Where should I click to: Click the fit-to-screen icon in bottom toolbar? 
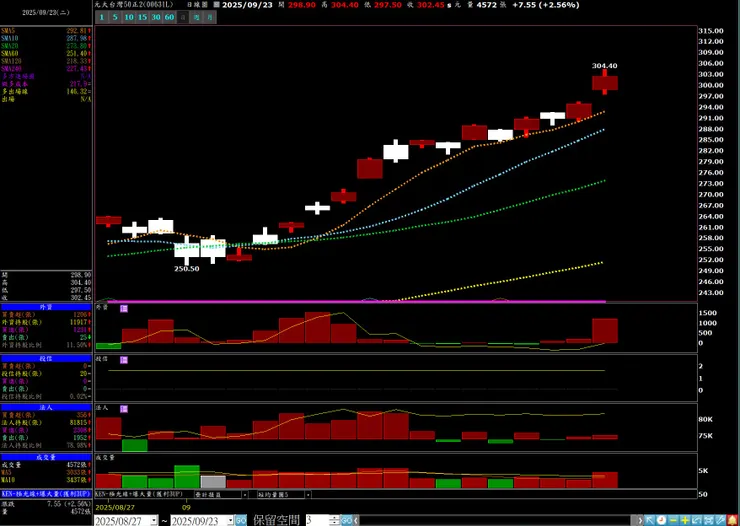[708, 520]
